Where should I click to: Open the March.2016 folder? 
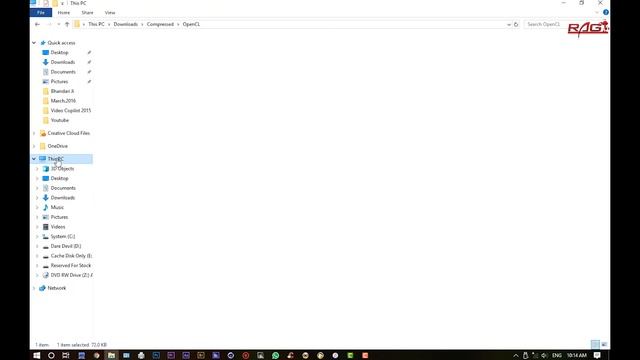pos(63,101)
